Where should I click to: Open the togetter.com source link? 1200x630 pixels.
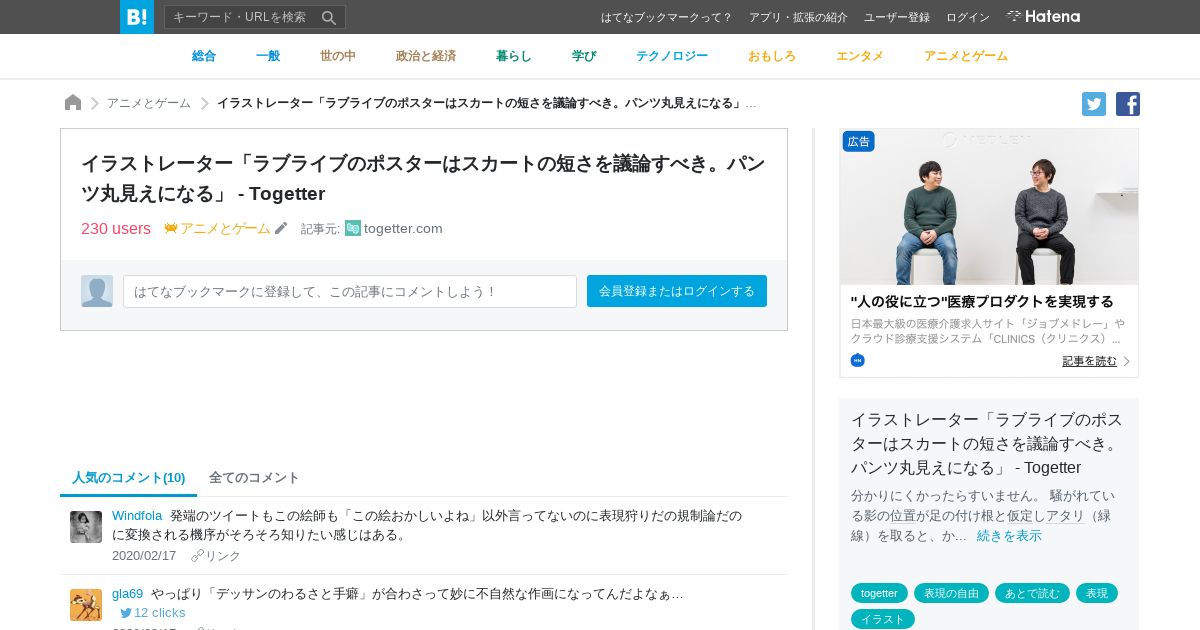(x=403, y=228)
